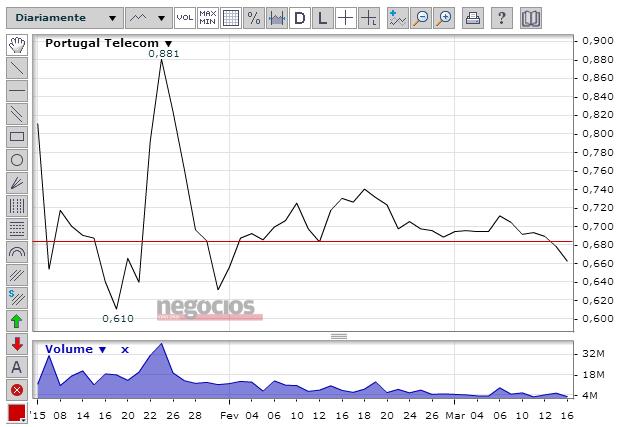Open the line chart type dropdown
The width and height of the screenshot is (640, 427).
[149, 18]
